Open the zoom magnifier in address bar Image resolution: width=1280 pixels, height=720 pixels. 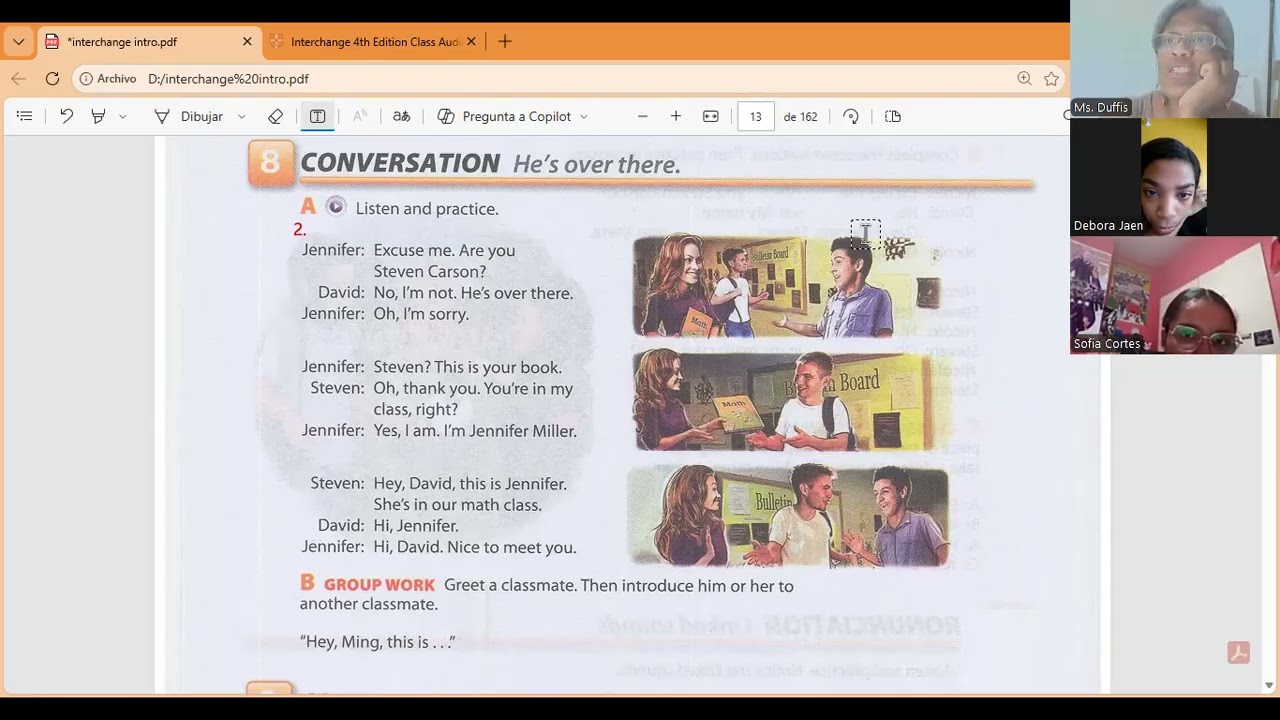[x=1024, y=78]
